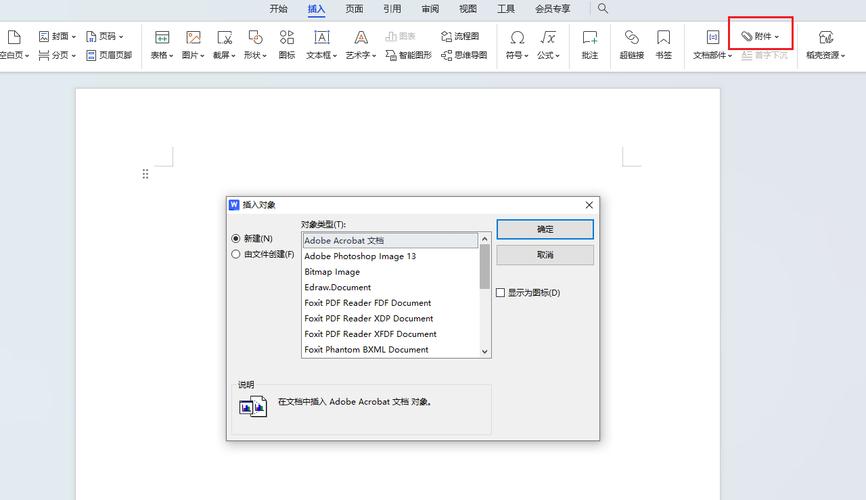The height and width of the screenshot is (500, 866).
Task: Click the object list scrollbar thumb
Action: pos(485,266)
